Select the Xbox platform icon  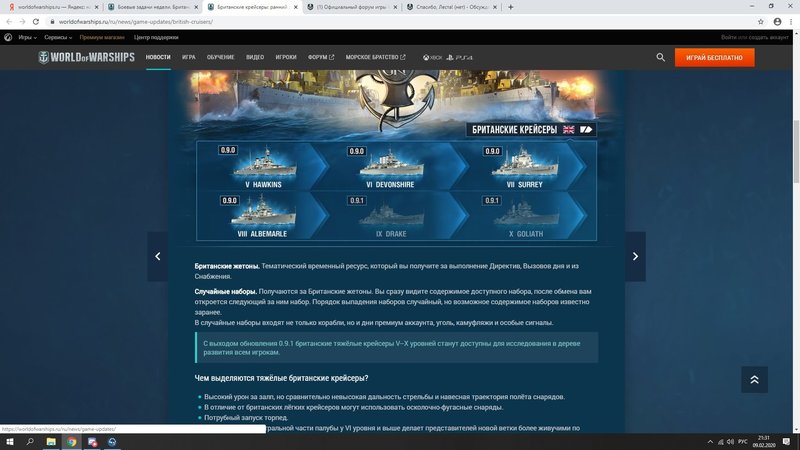432,58
